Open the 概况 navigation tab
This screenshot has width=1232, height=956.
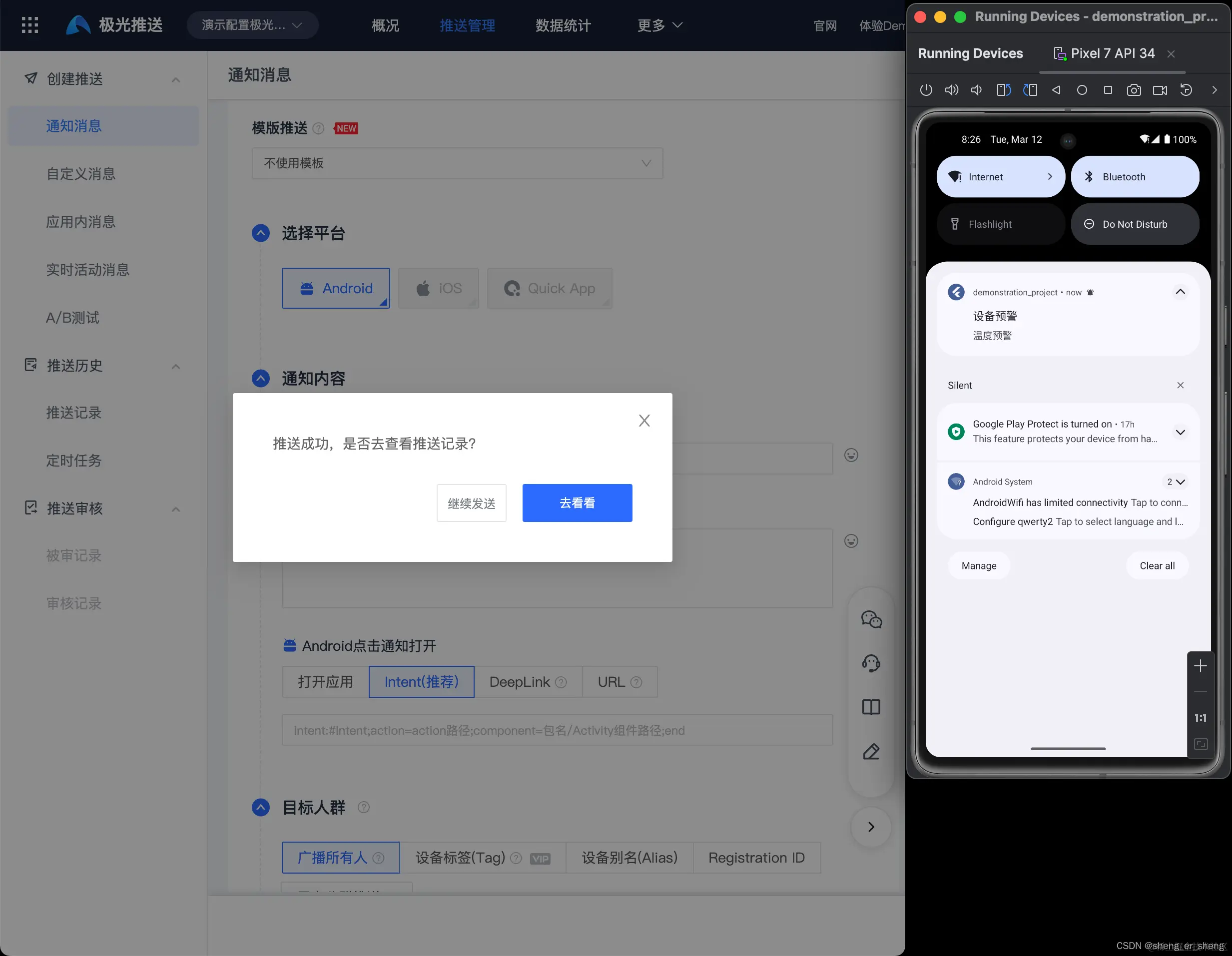click(385, 25)
